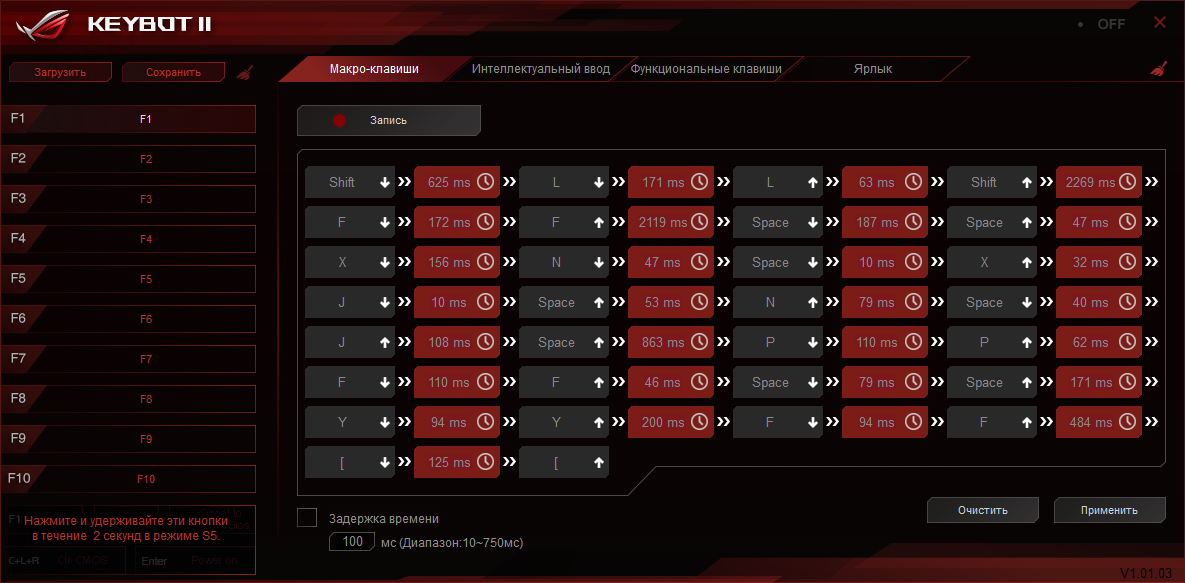Enable the Задержка времени checkbox
This screenshot has width=1185, height=583.
307,518
